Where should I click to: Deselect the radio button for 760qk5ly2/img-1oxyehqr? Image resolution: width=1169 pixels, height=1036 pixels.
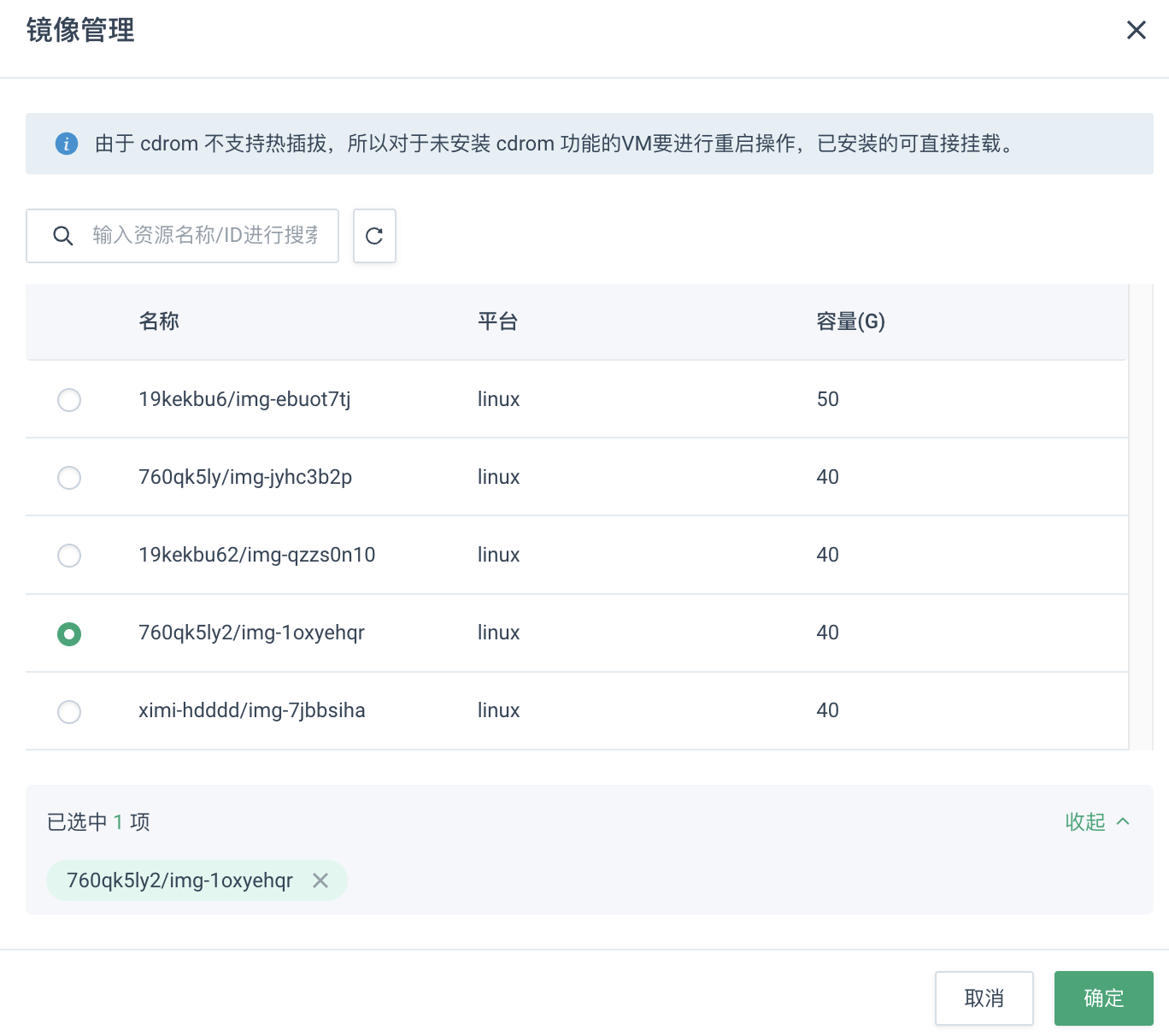click(69, 633)
